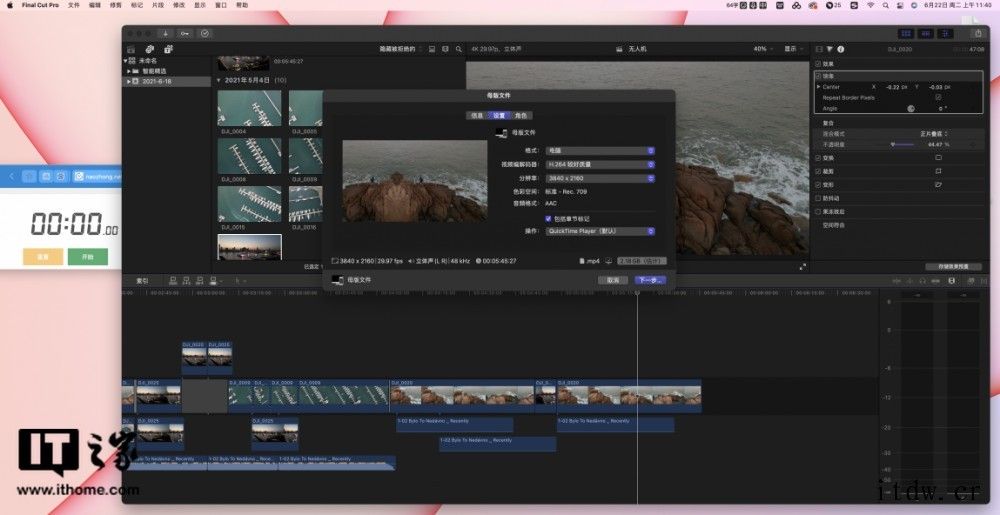This screenshot has height=515, width=1000.
Task: Open the video inspector film icon
Action: point(820,49)
